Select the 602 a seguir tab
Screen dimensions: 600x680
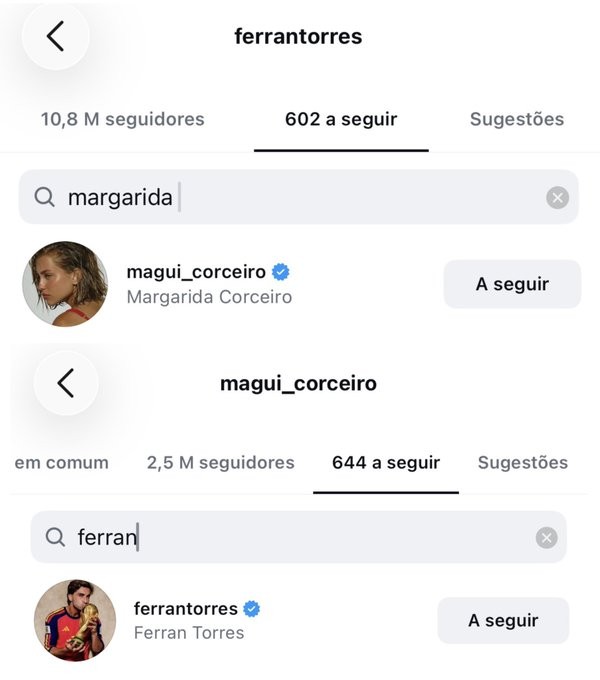pos(341,119)
